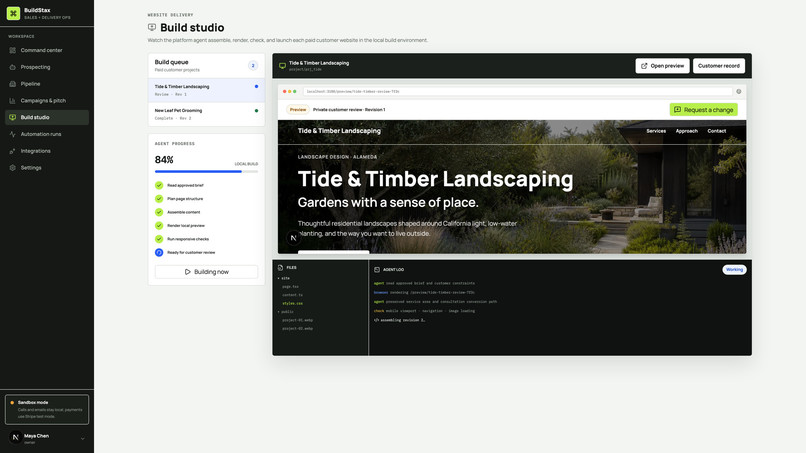Click the 'Render local preview' check mark

pyautogui.click(x=159, y=225)
